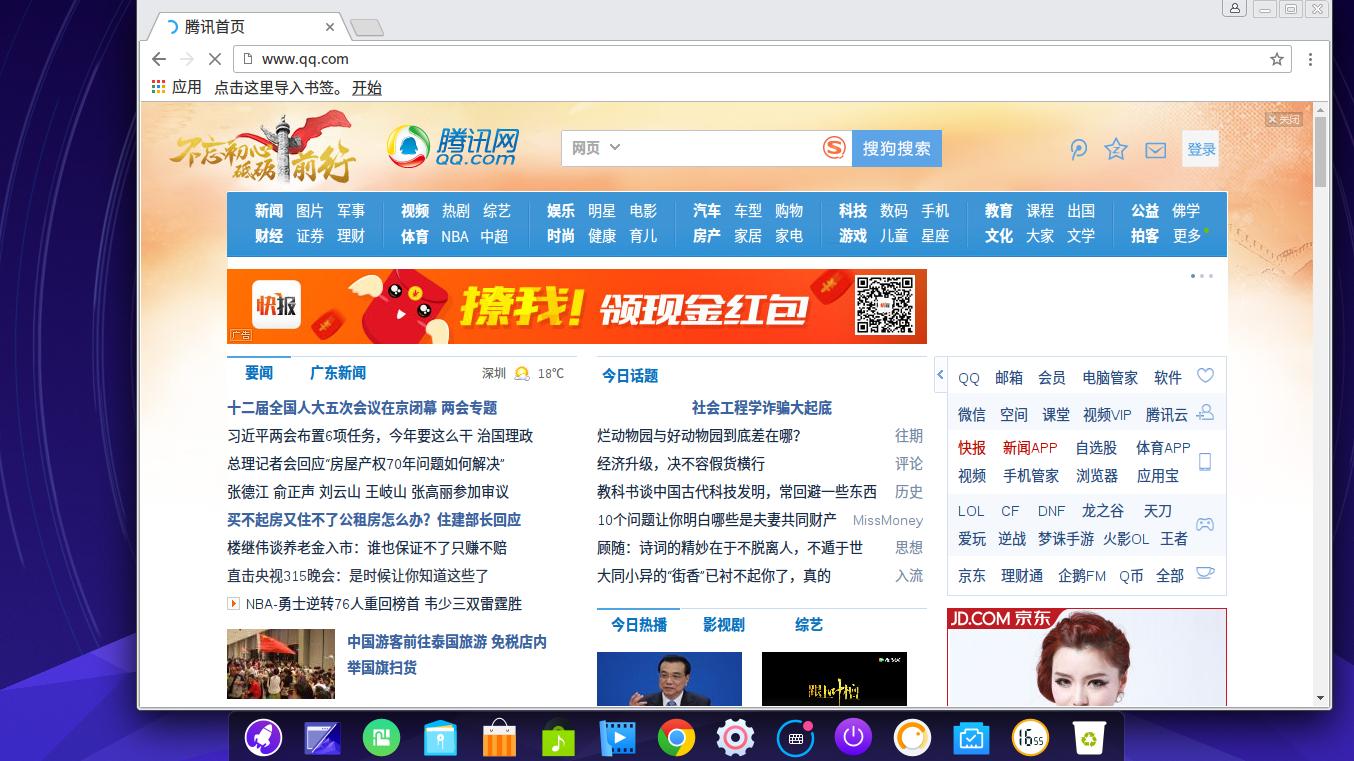Open the browser menu via the three-dot icon

tap(1310, 59)
